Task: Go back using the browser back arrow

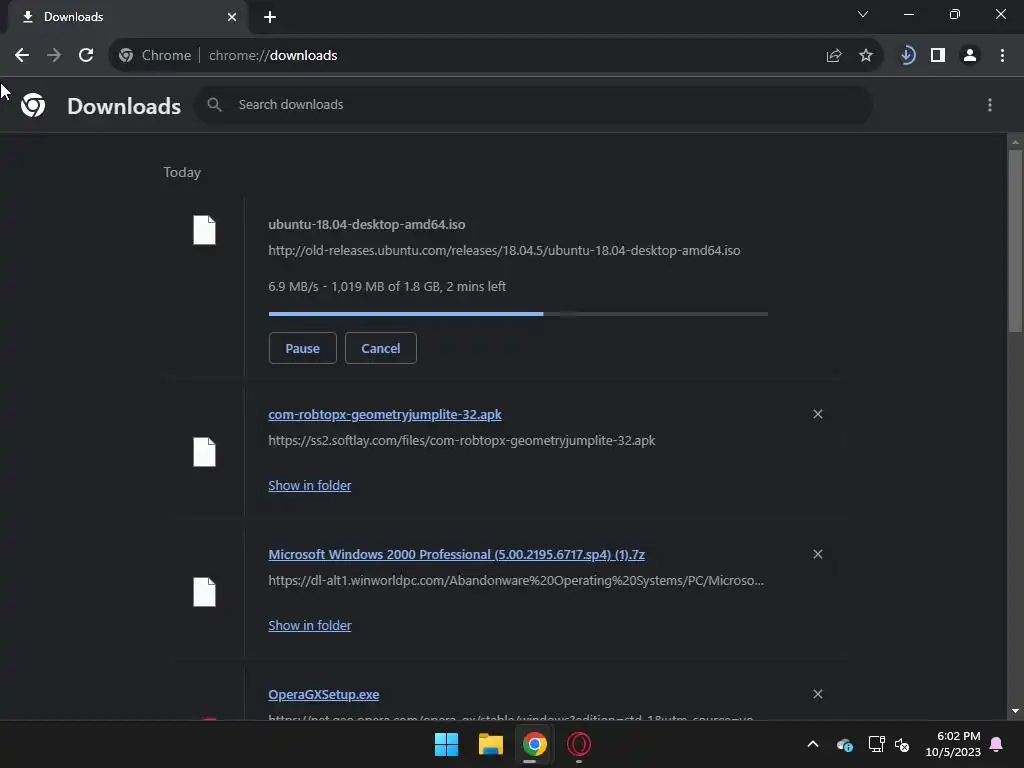Action: pos(22,56)
